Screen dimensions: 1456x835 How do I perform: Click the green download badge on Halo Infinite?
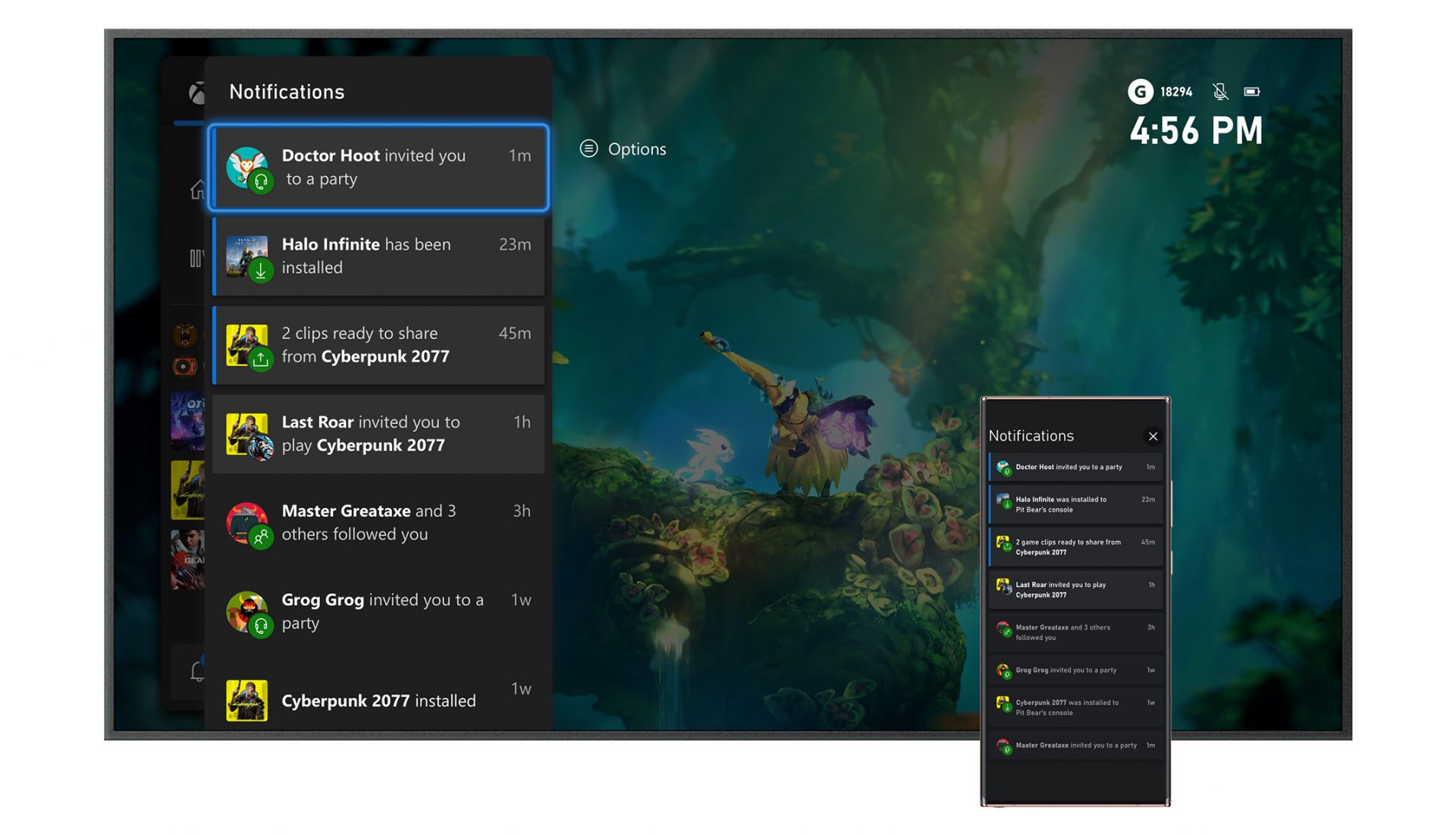coord(261,270)
